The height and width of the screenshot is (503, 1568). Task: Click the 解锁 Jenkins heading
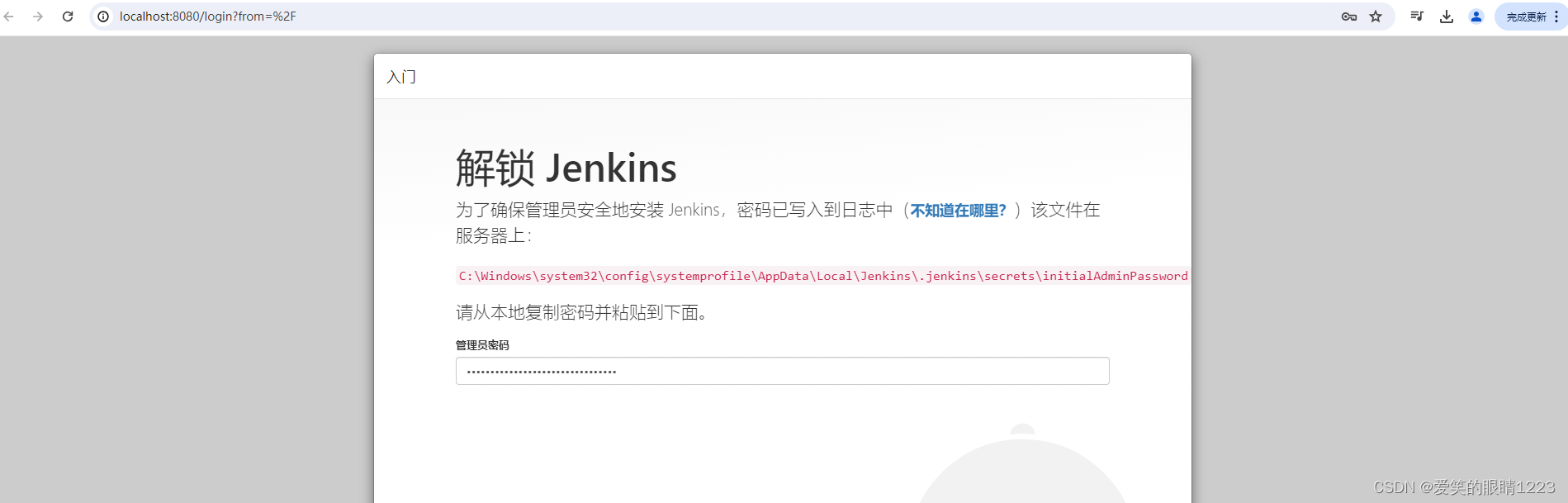pyautogui.click(x=566, y=168)
